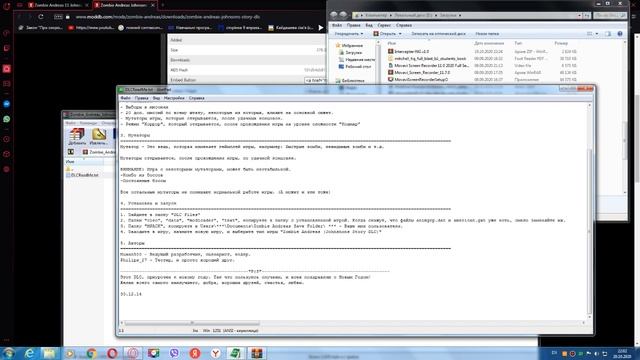Select Interceptor-NG file in Explorer
640x360 pixels.
(408, 52)
